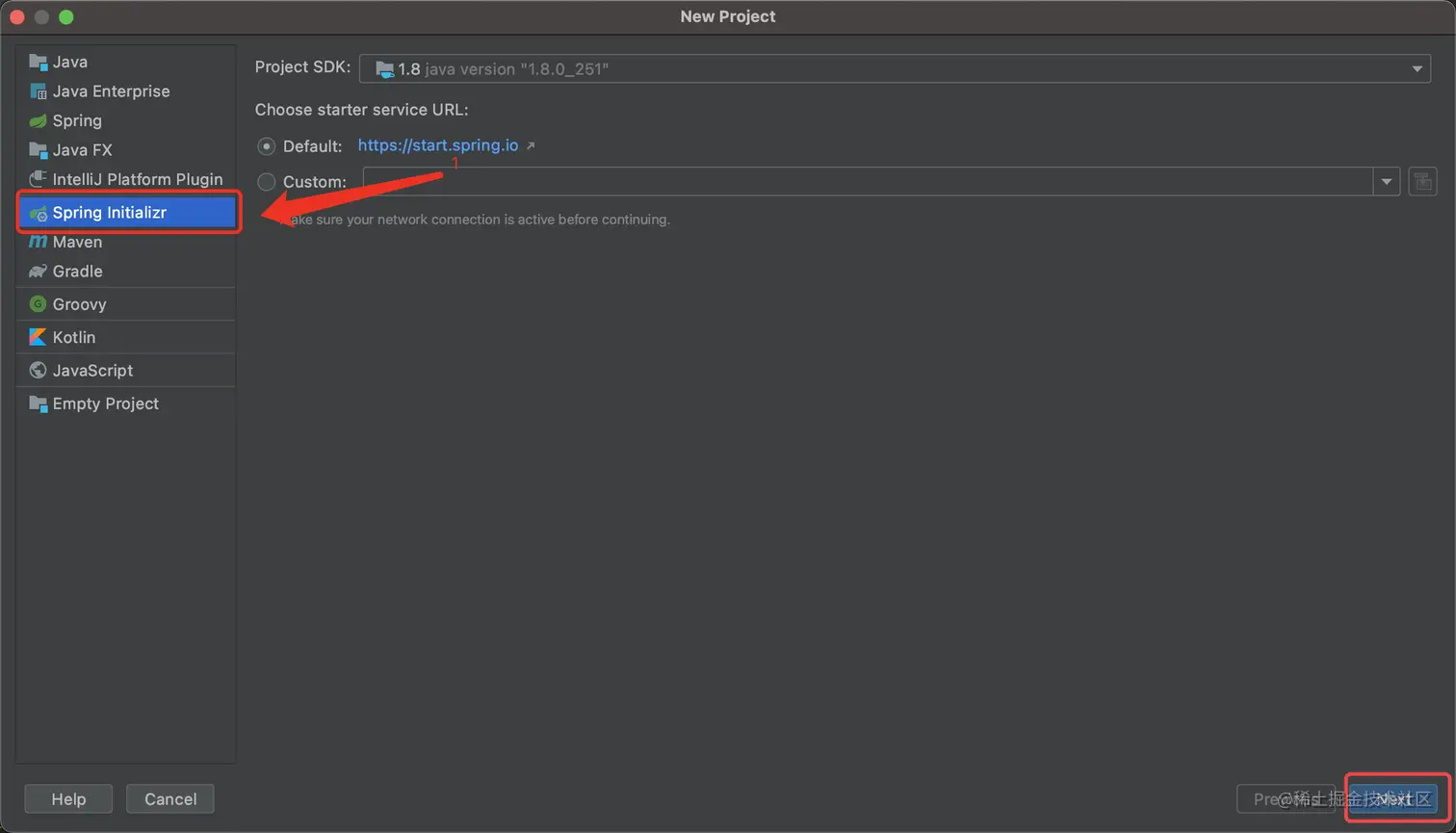Choose Java FX project type label
This screenshot has width=1456, height=833.
click(83, 150)
